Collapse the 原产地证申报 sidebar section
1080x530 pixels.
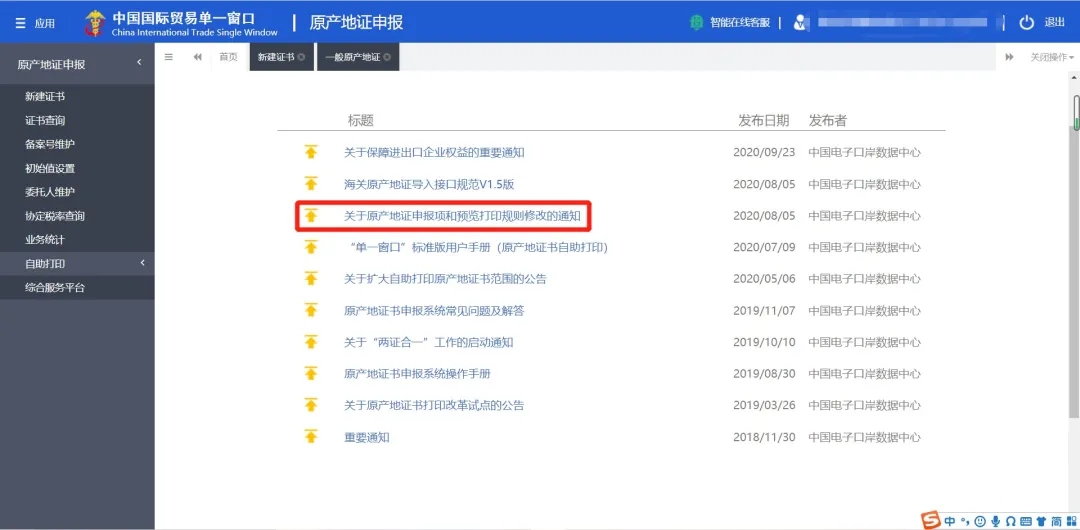140,64
